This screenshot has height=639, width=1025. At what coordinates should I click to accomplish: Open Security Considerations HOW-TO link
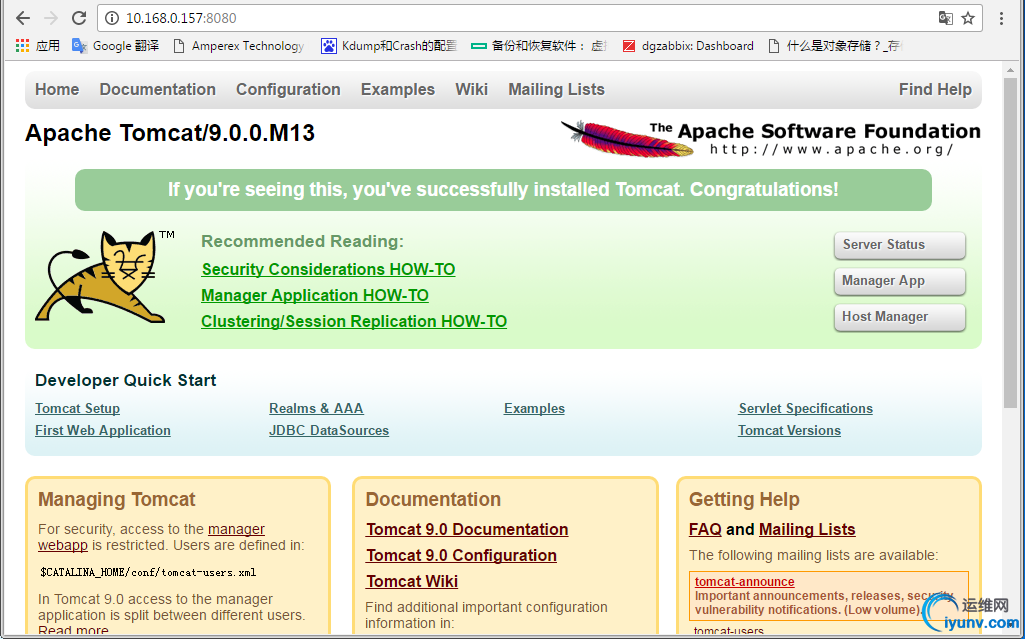pos(328,269)
